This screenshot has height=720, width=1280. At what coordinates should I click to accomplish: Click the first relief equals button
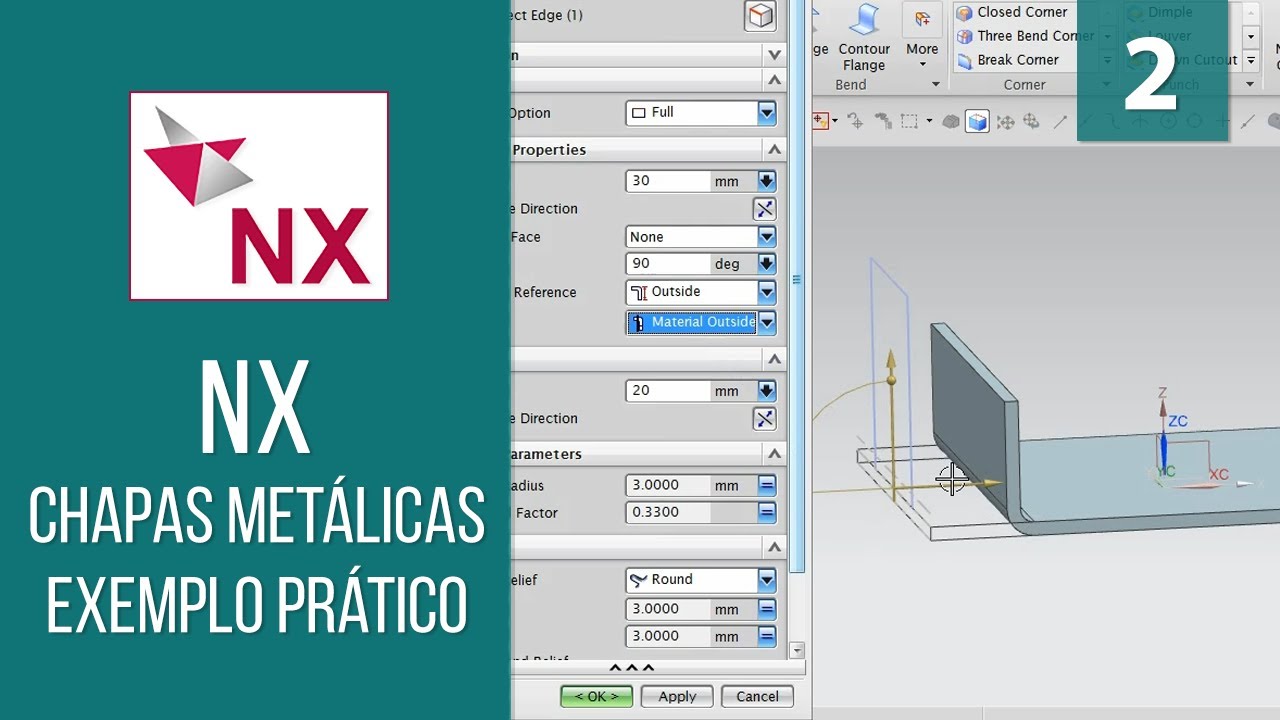(767, 609)
